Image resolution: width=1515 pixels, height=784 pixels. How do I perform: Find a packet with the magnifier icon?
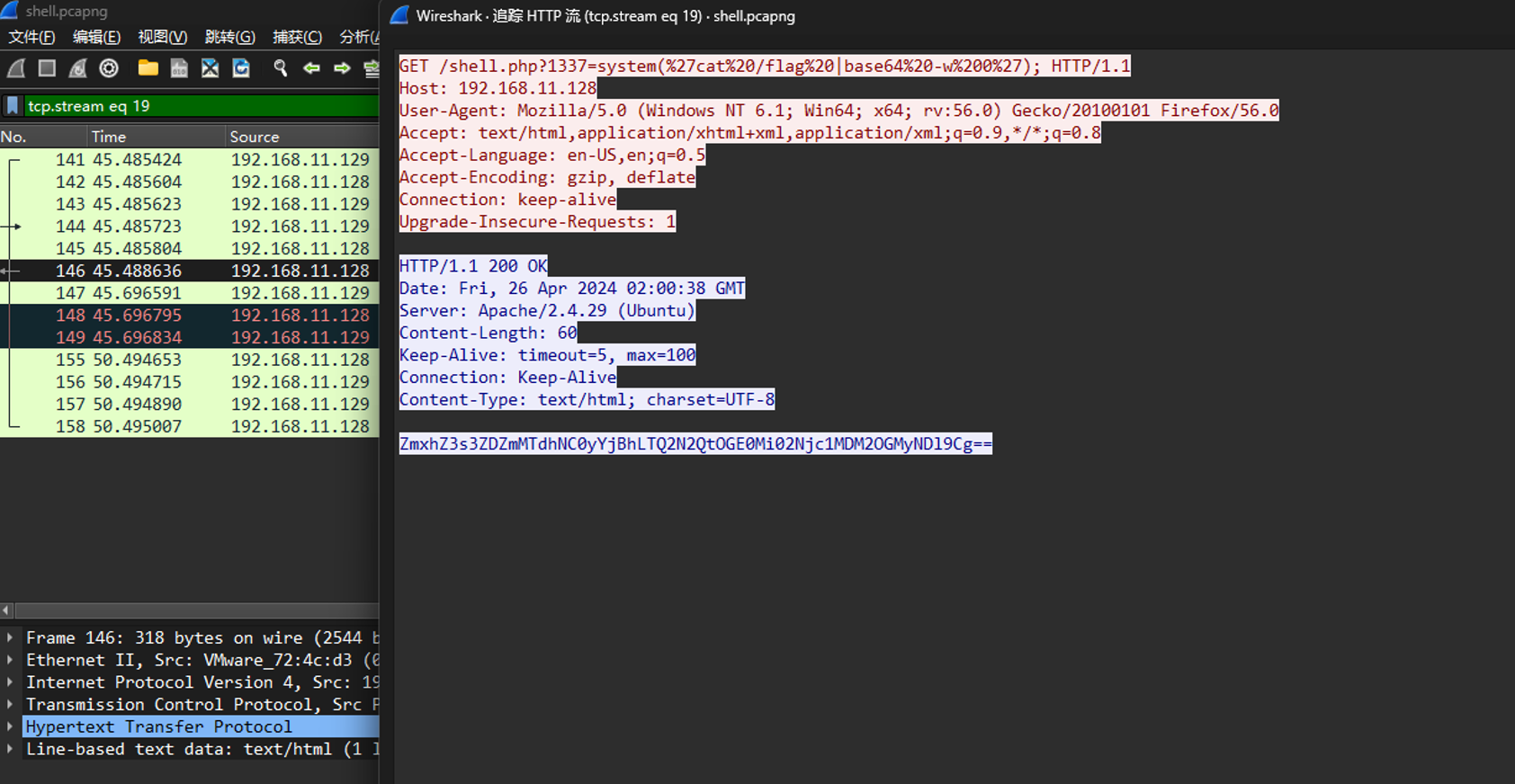click(281, 68)
